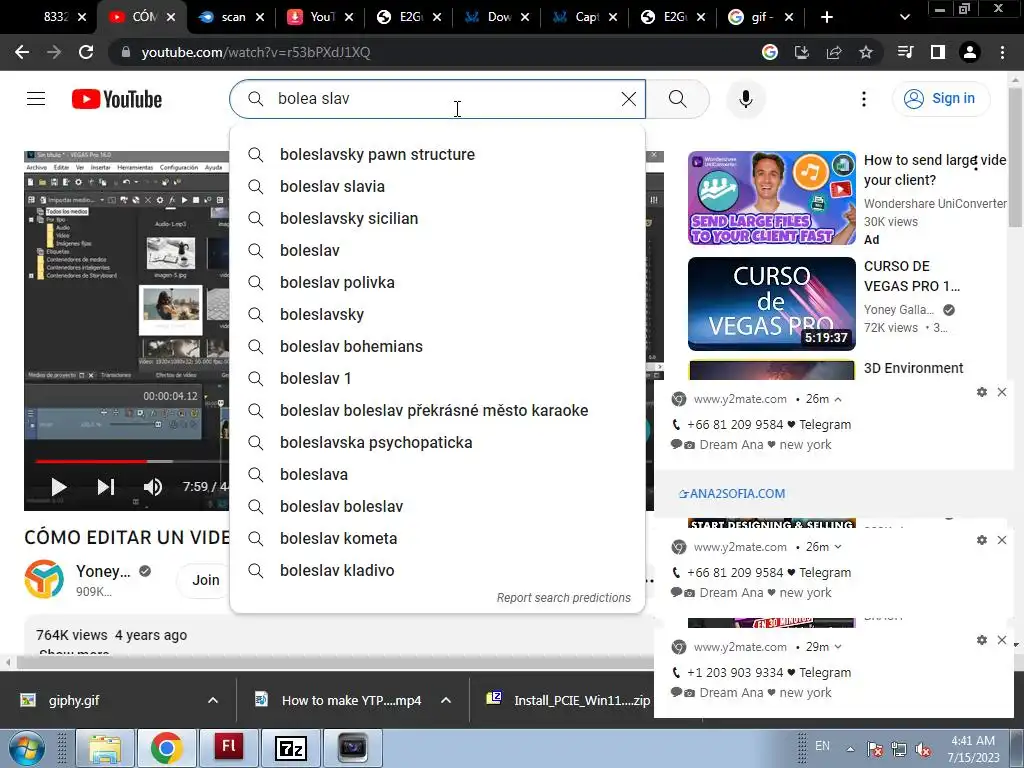Share this page from address bar
This screenshot has width=1024, height=768.
(834, 52)
